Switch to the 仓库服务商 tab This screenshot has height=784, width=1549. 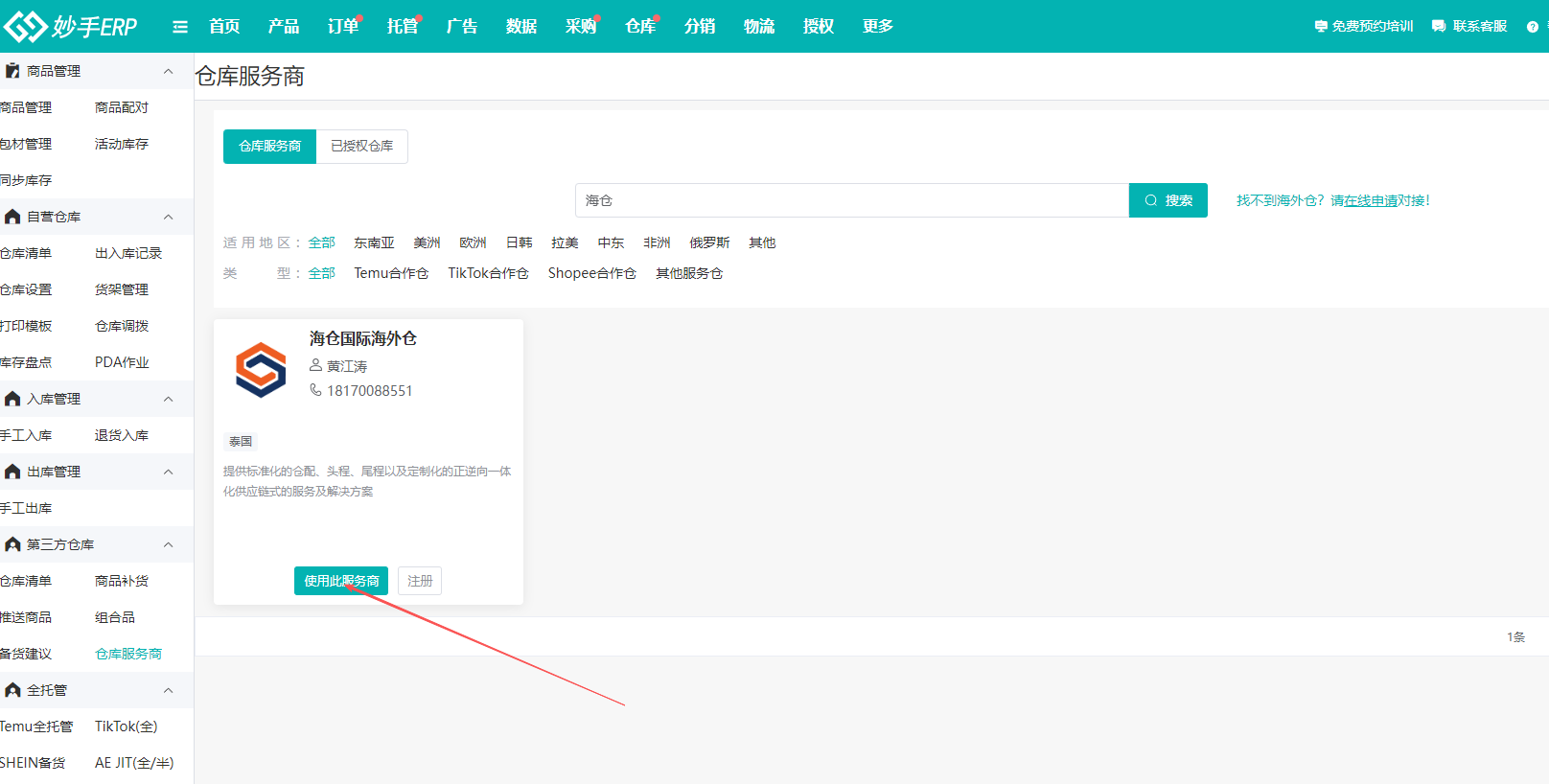tap(269, 147)
